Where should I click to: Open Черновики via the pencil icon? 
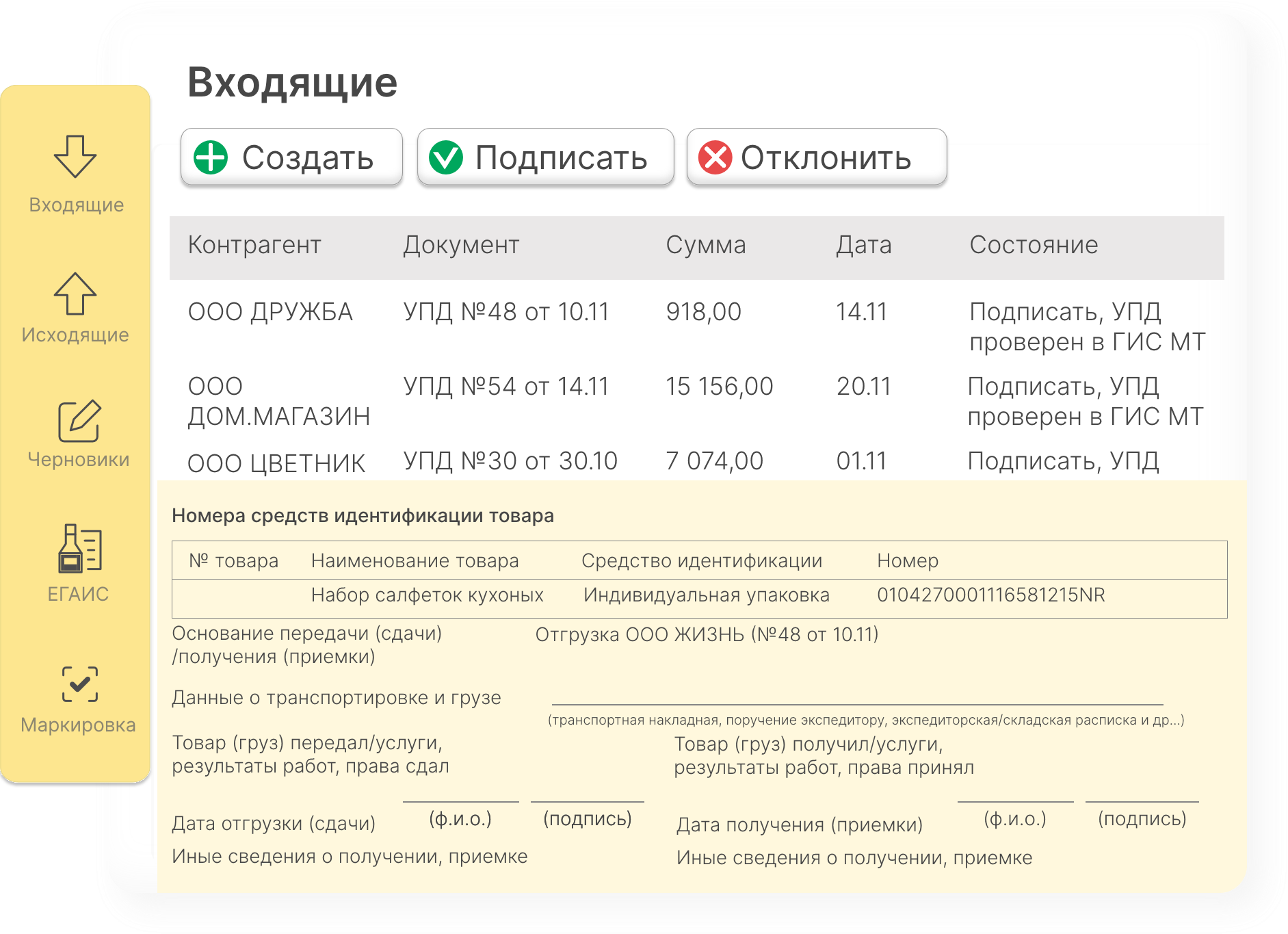click(x=79, y=421)
